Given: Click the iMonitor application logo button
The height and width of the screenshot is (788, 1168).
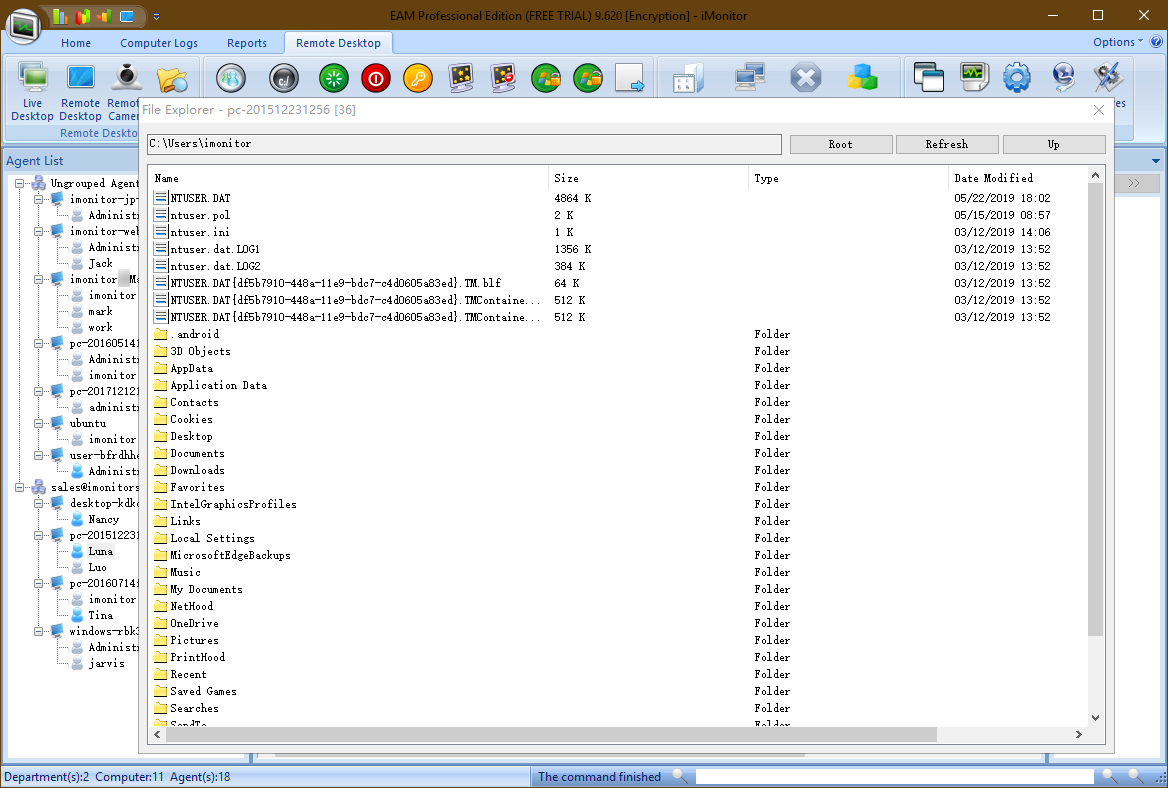Looking at the screenshot, I should 23,27.
